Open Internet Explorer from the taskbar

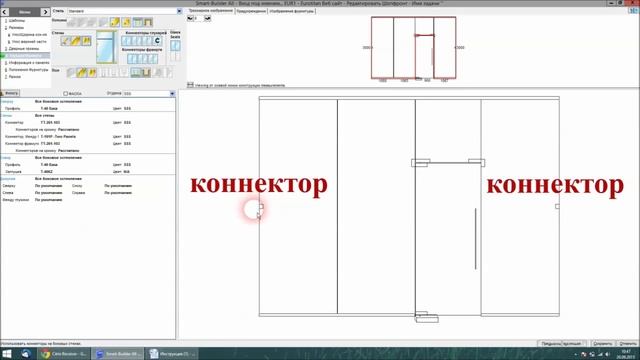pyautogui.click(x=26, y=354)
